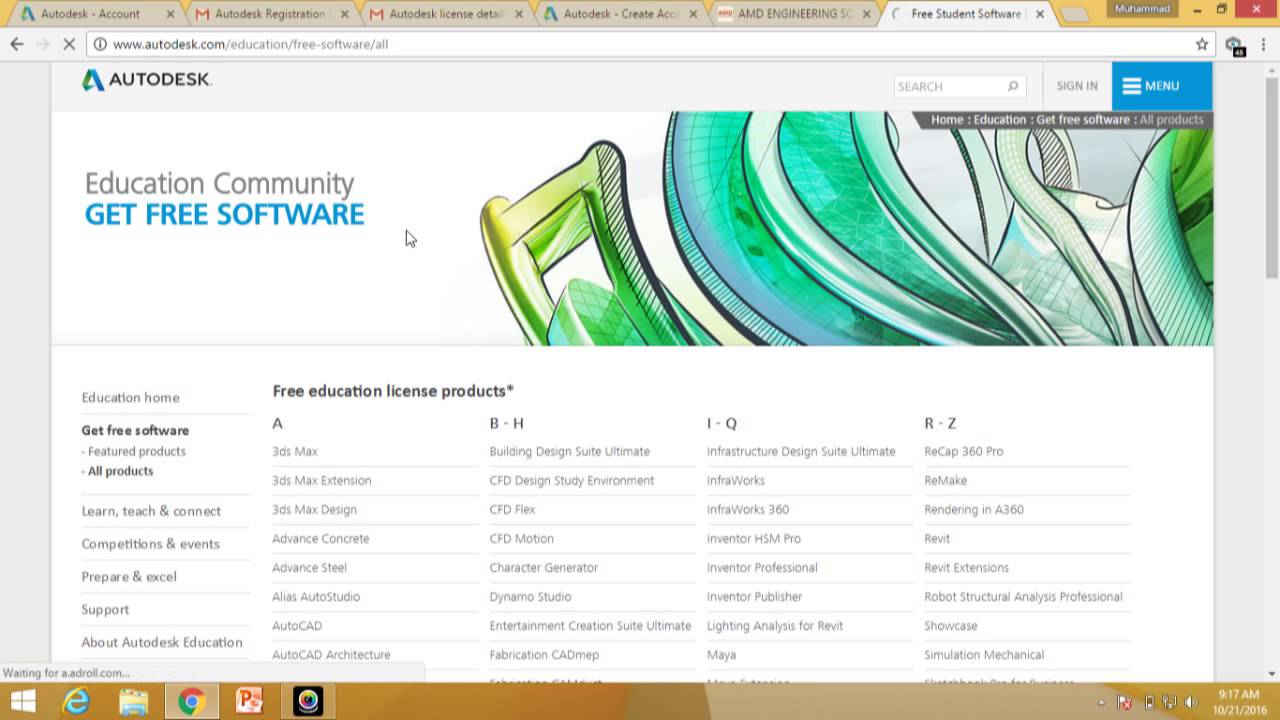Open the Maya product link
This screenshot has height=720, width=1280.
[721, 654]
